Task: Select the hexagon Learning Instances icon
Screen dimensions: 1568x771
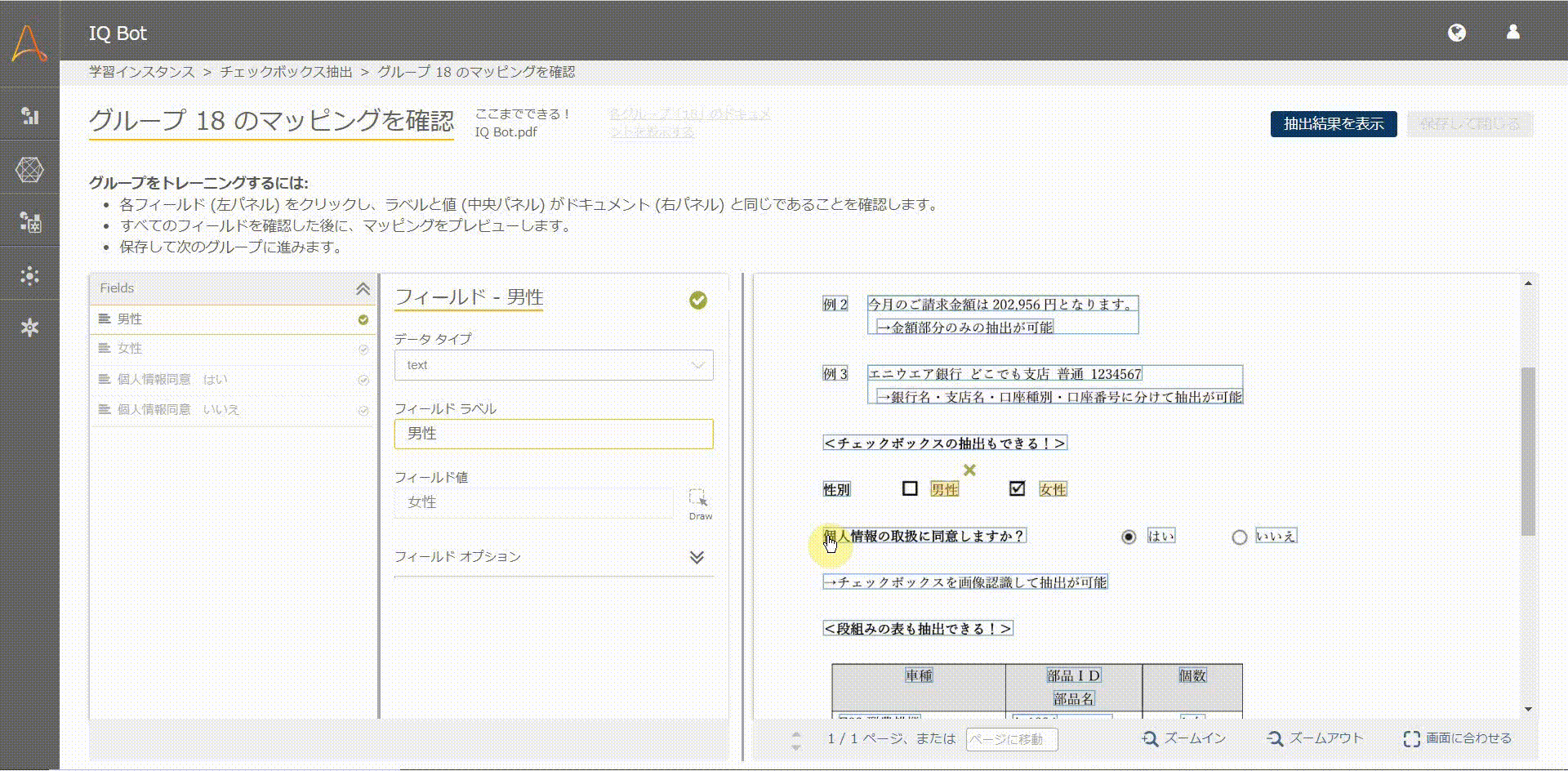Action: [x=29, y=169]
